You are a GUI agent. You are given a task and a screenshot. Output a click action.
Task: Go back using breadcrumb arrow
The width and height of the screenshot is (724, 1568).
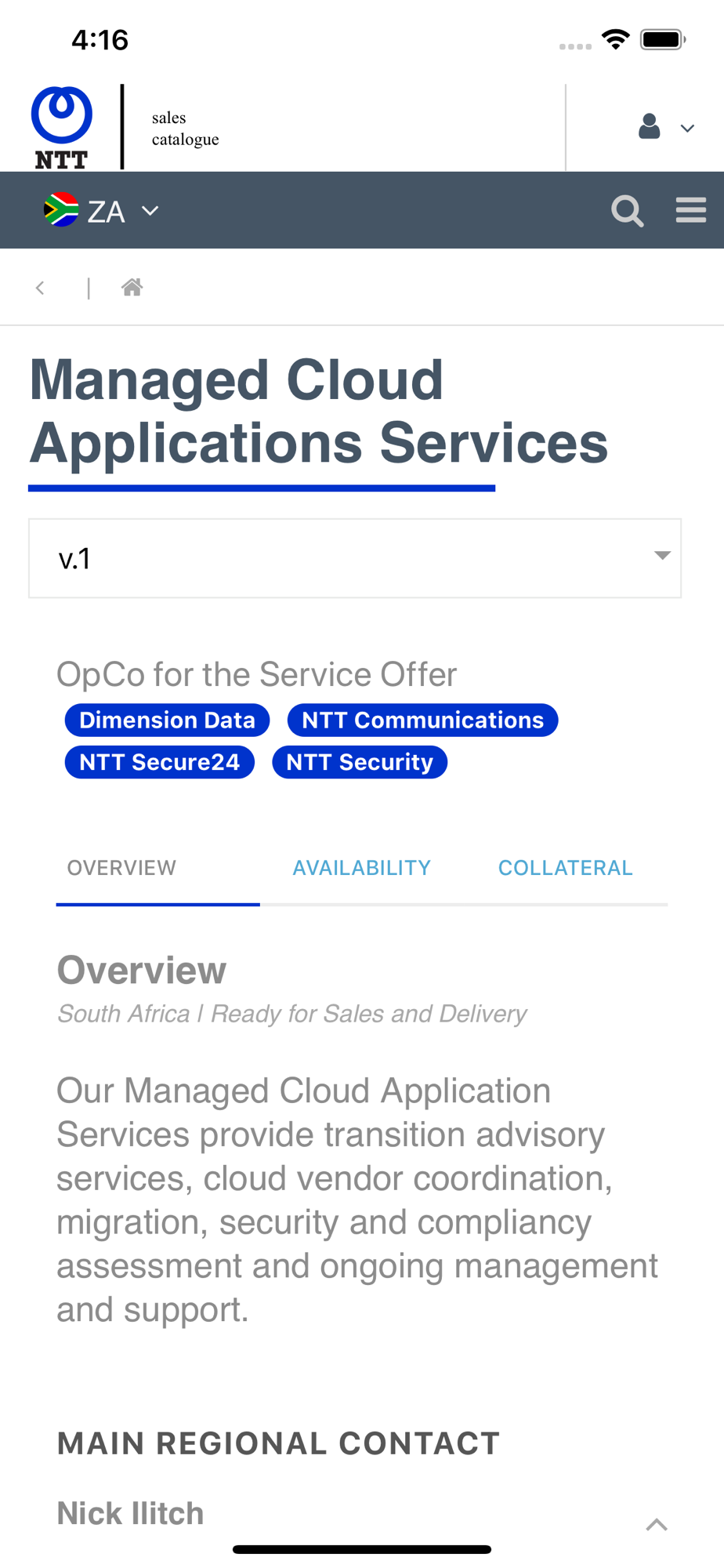40,288
